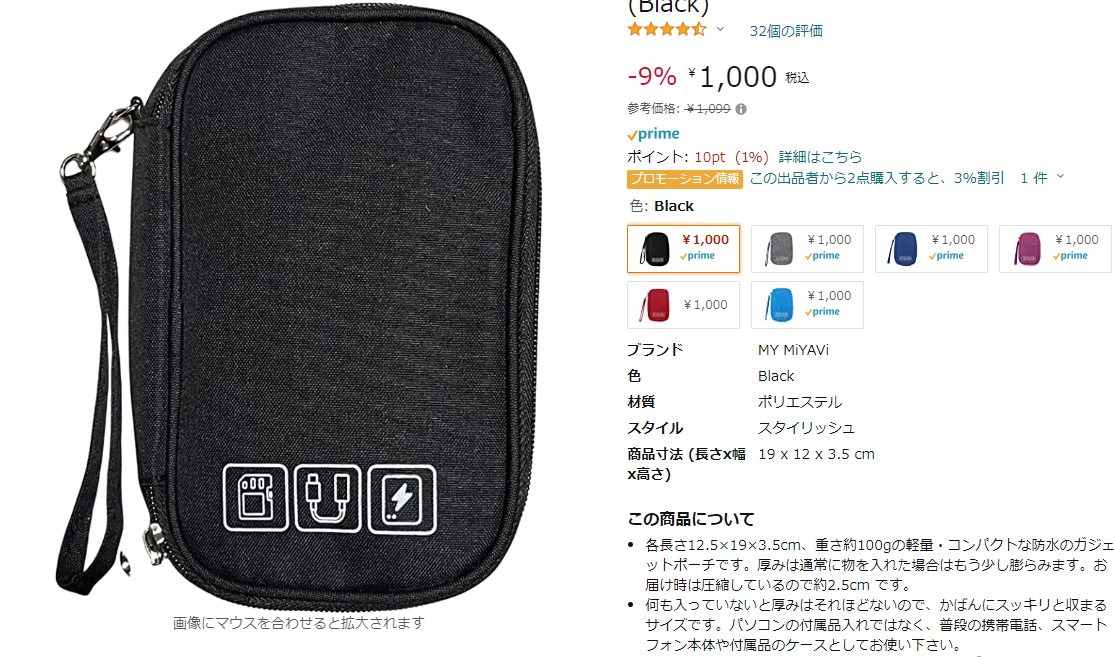Click the charging phone icon on pouch
Viewport: 1115px width, 657px height.
(402, 498)
